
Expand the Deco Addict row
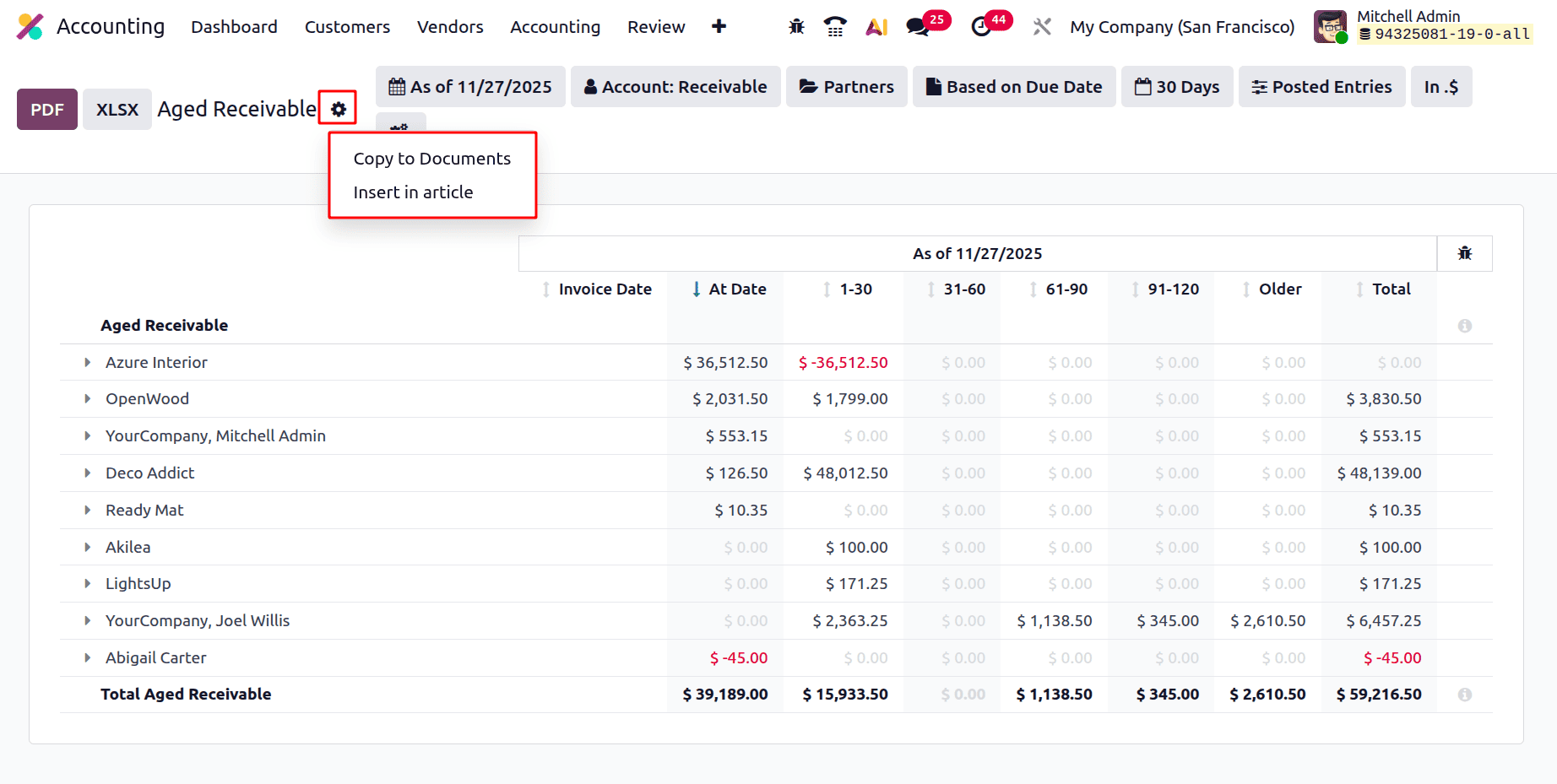click(87, 473)
